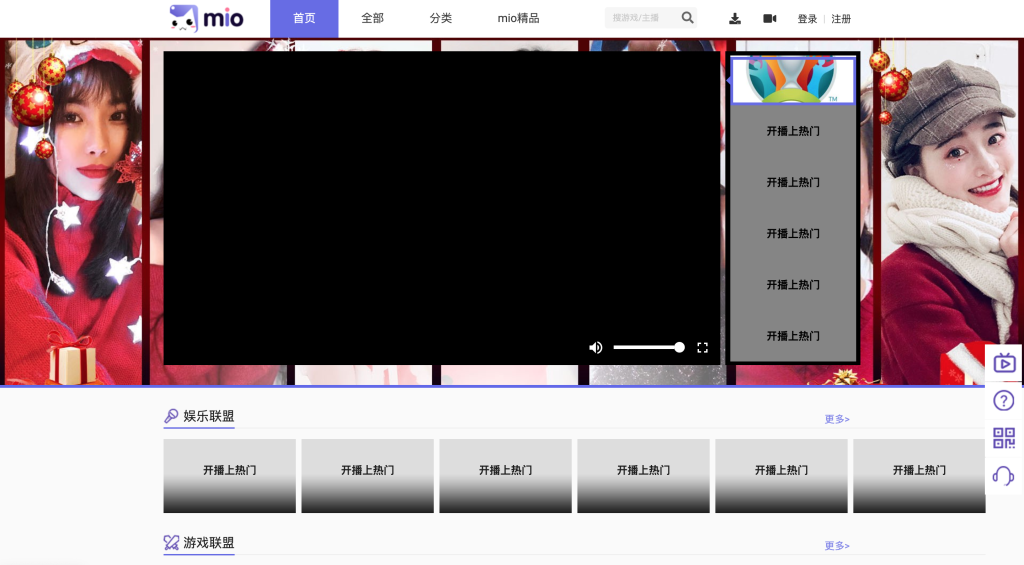Click the magnifier search icon
Screen dimensions: 1024x565
(688, 18)
